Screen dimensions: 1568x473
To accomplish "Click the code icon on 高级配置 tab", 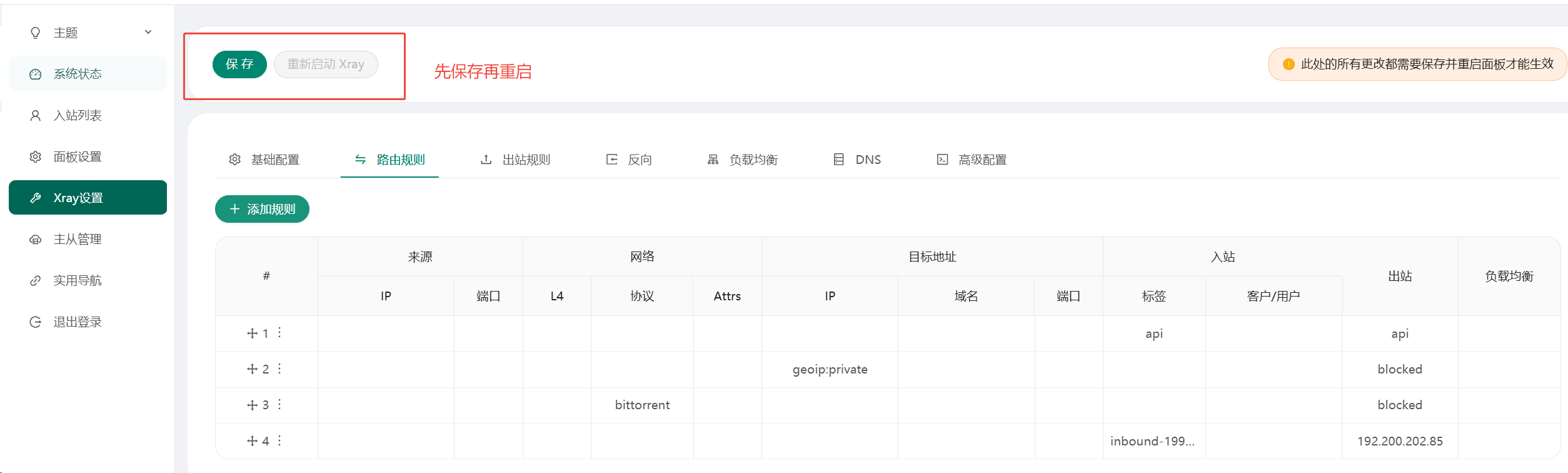I will pyautogui.click(x=942, y=160).
